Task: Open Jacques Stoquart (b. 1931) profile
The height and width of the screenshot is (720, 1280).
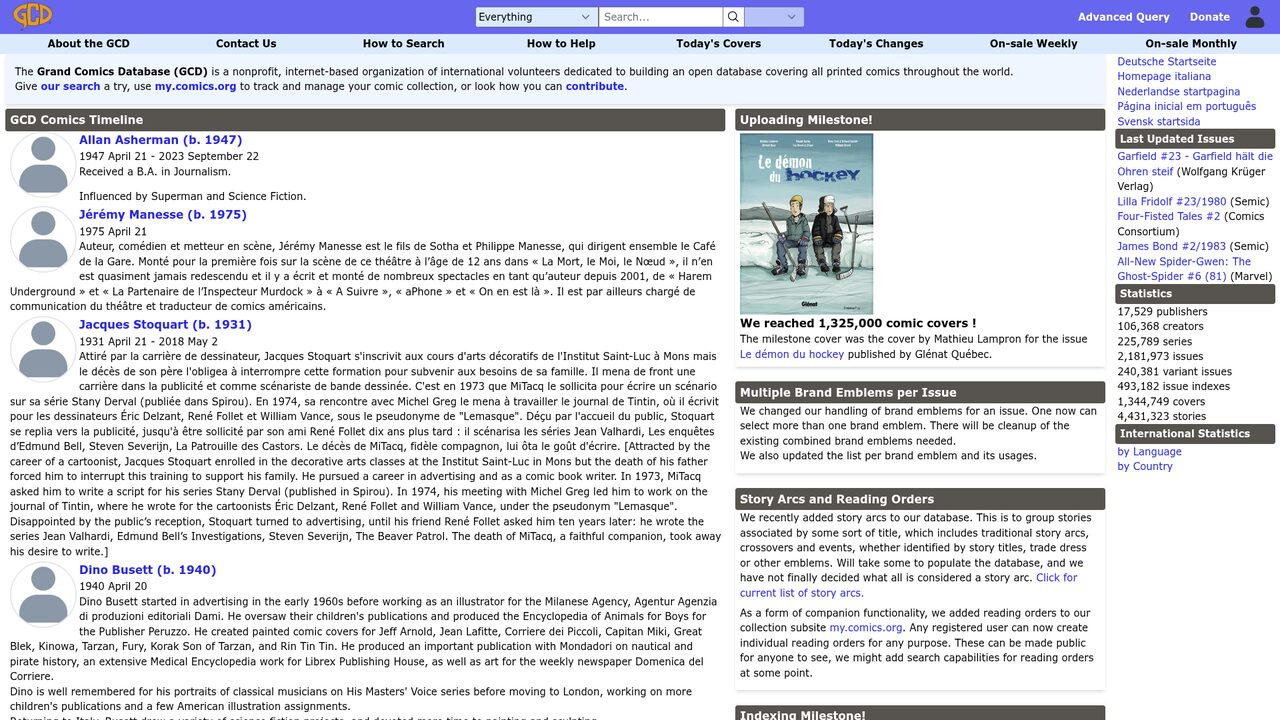Action: click(165, 325)
